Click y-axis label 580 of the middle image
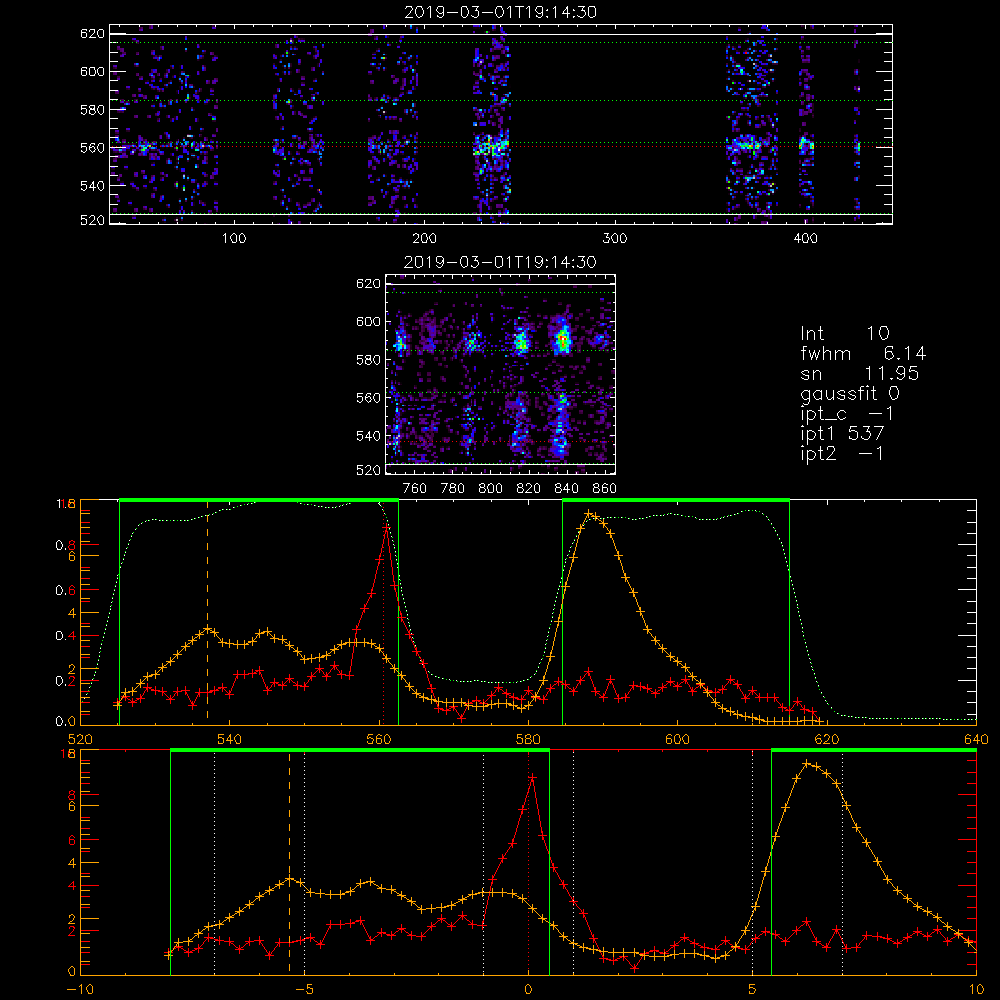 click(368, 360)
